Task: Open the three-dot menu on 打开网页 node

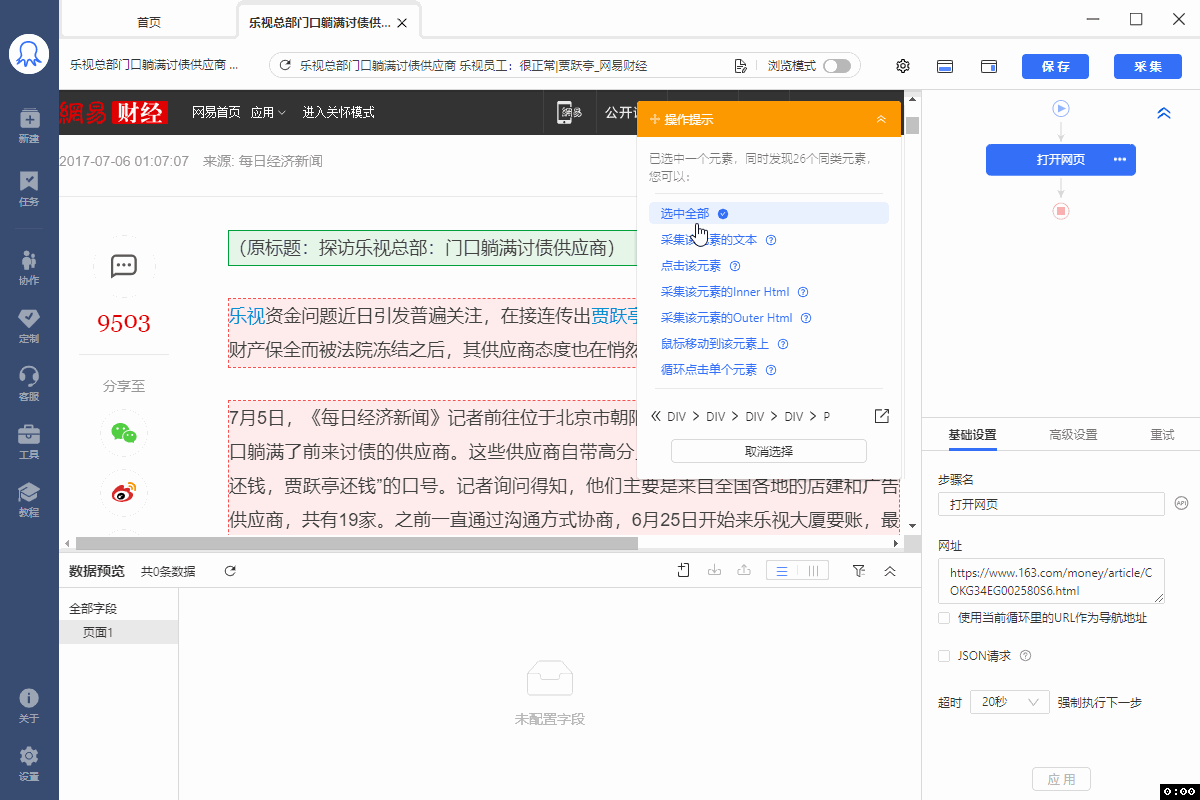Action: [x=1119, y=160]
